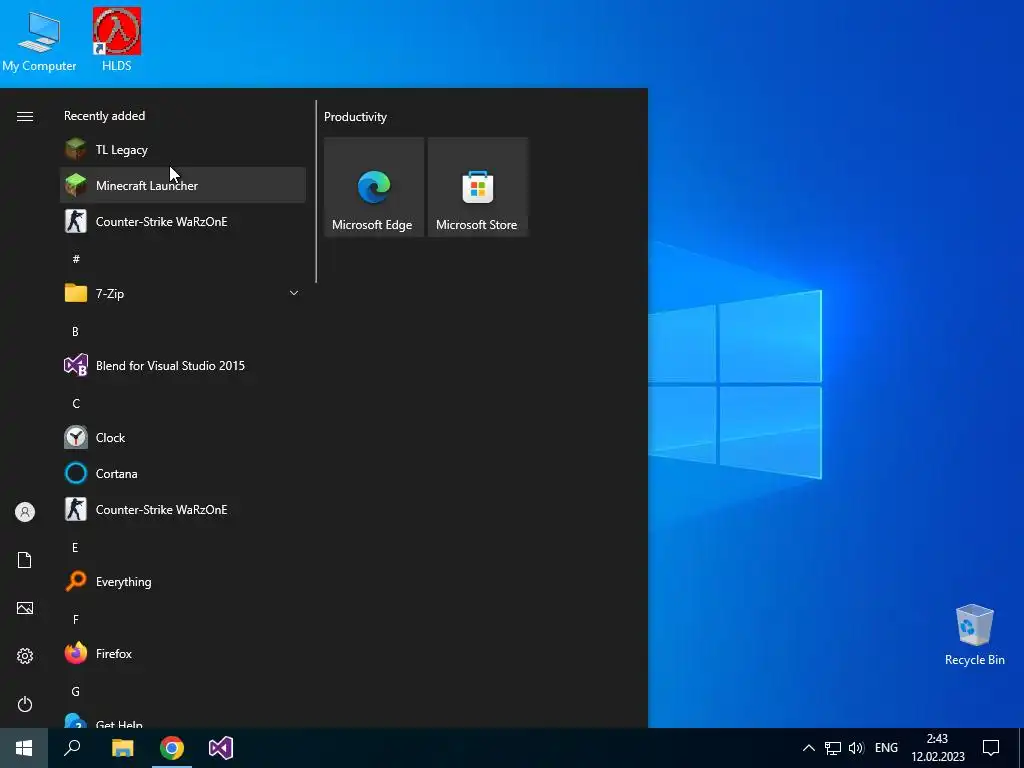Viewport: 1024px width, 768px height.
Task: Open the Pictures sidebar icon
Action: pyautogui.click(x=25, y=608)
